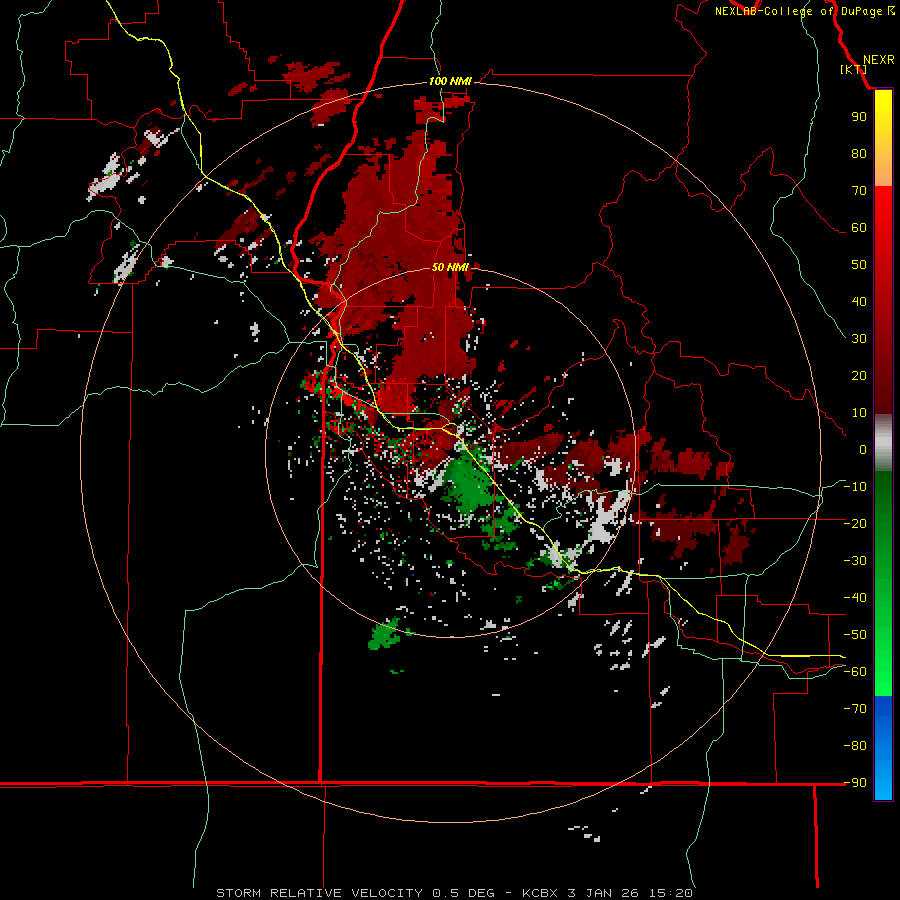Click the -10 scale value

pos(855,487)
